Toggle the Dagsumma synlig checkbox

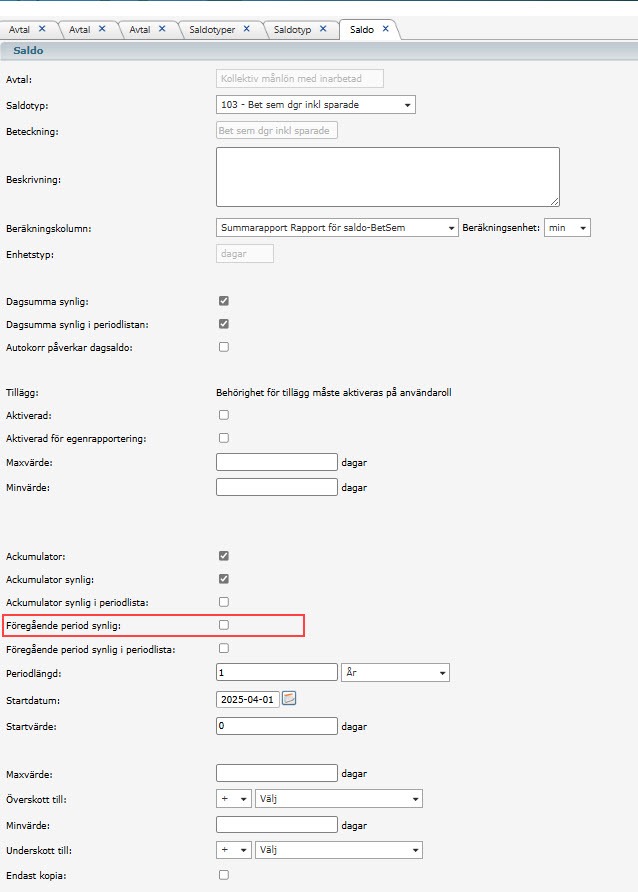(x=224, y=301)
